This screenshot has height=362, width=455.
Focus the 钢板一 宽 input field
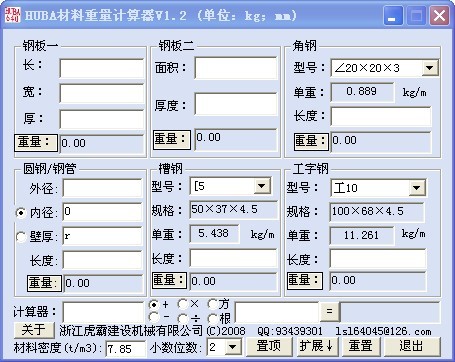pyautogui.click(x=102, y=93)
